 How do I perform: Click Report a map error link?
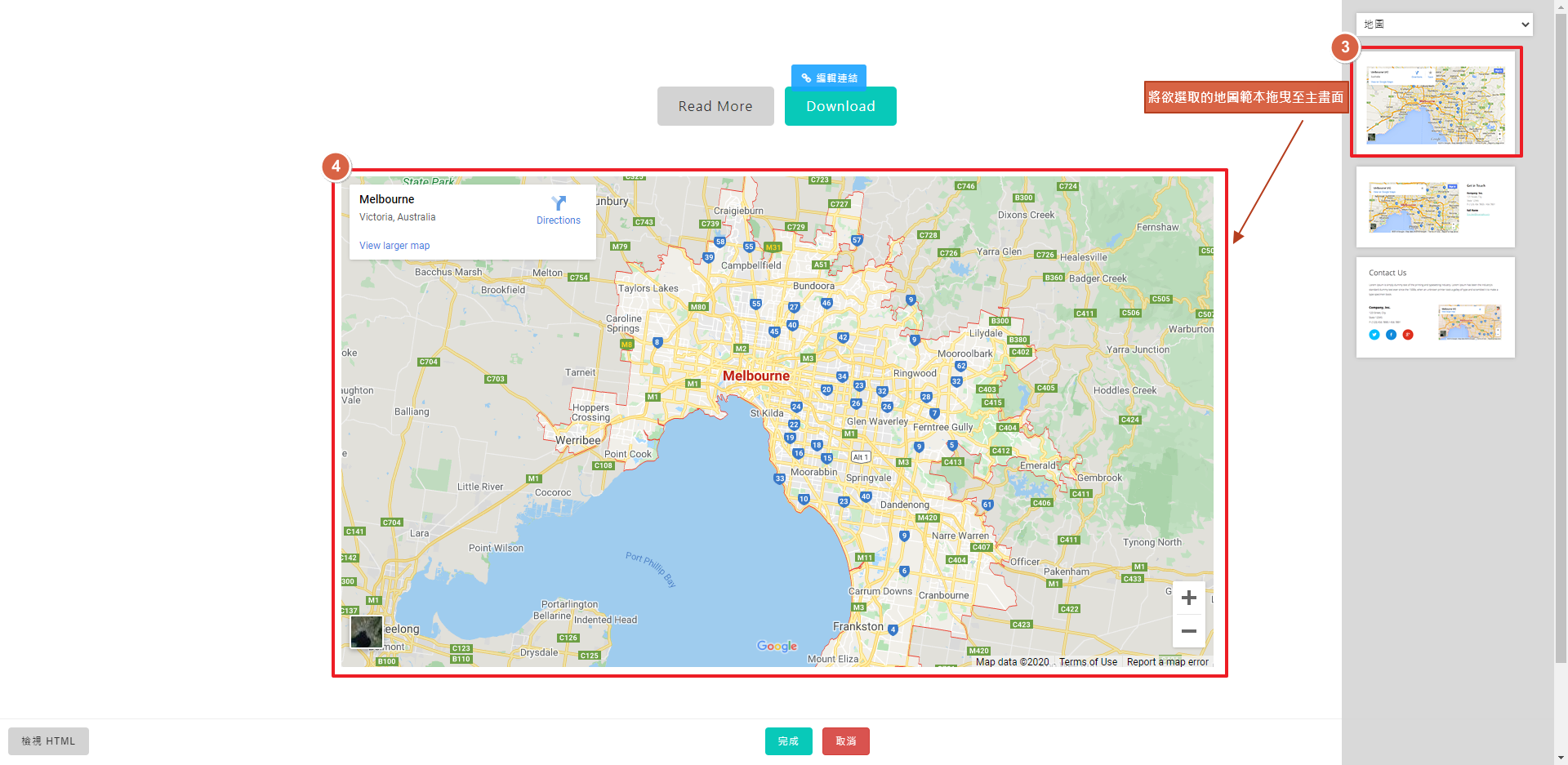(x=1167, y=662)
